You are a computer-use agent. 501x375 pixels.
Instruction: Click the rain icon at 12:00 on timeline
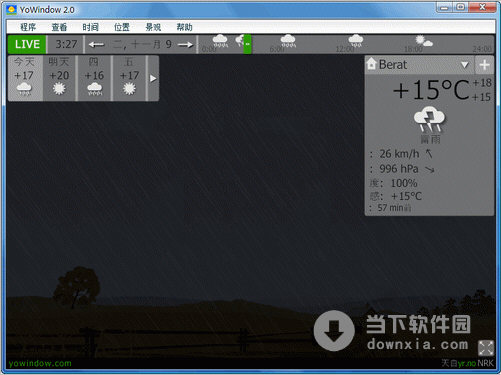coord(356,41)
